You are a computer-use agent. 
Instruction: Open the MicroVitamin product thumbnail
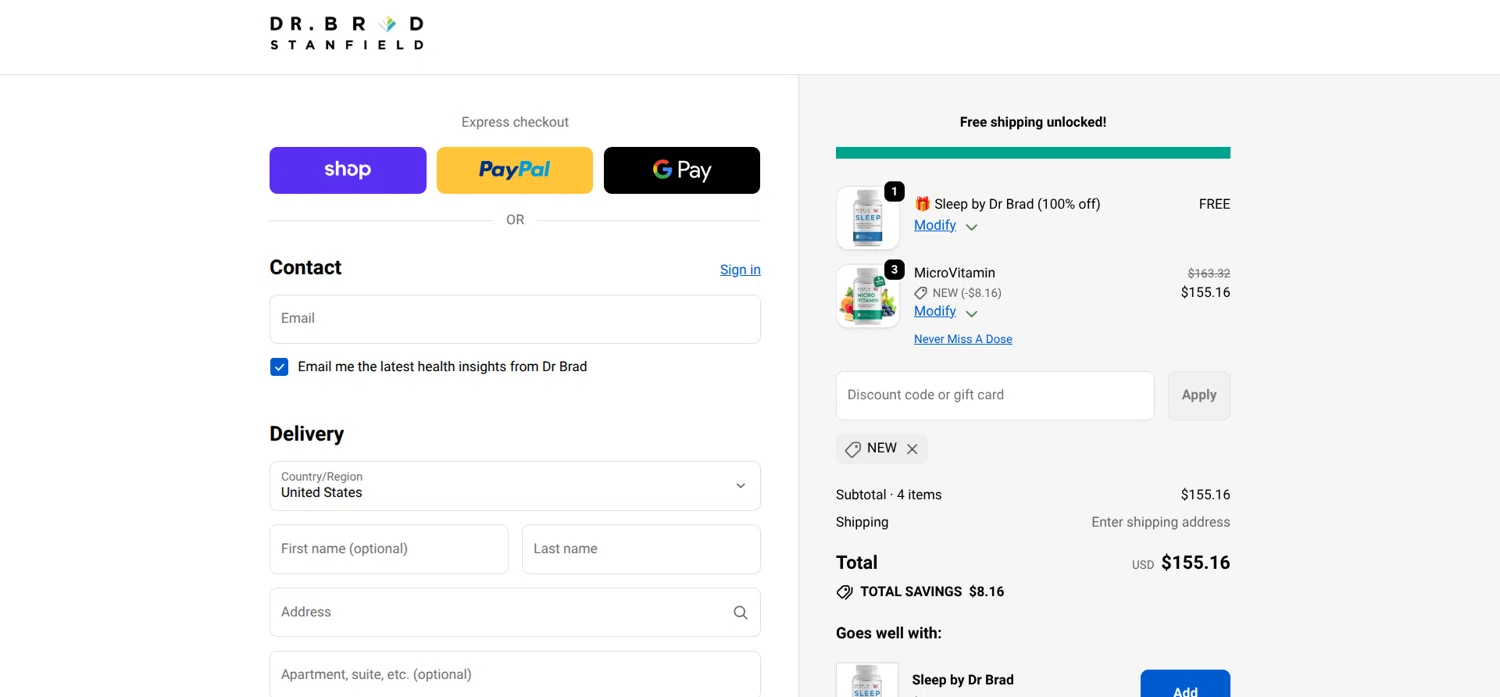pos(867,296)
